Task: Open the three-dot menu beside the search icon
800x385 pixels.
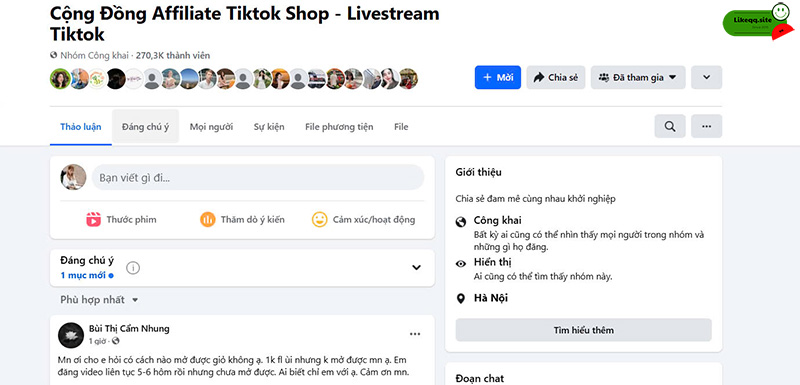Action: coord(706,126)
